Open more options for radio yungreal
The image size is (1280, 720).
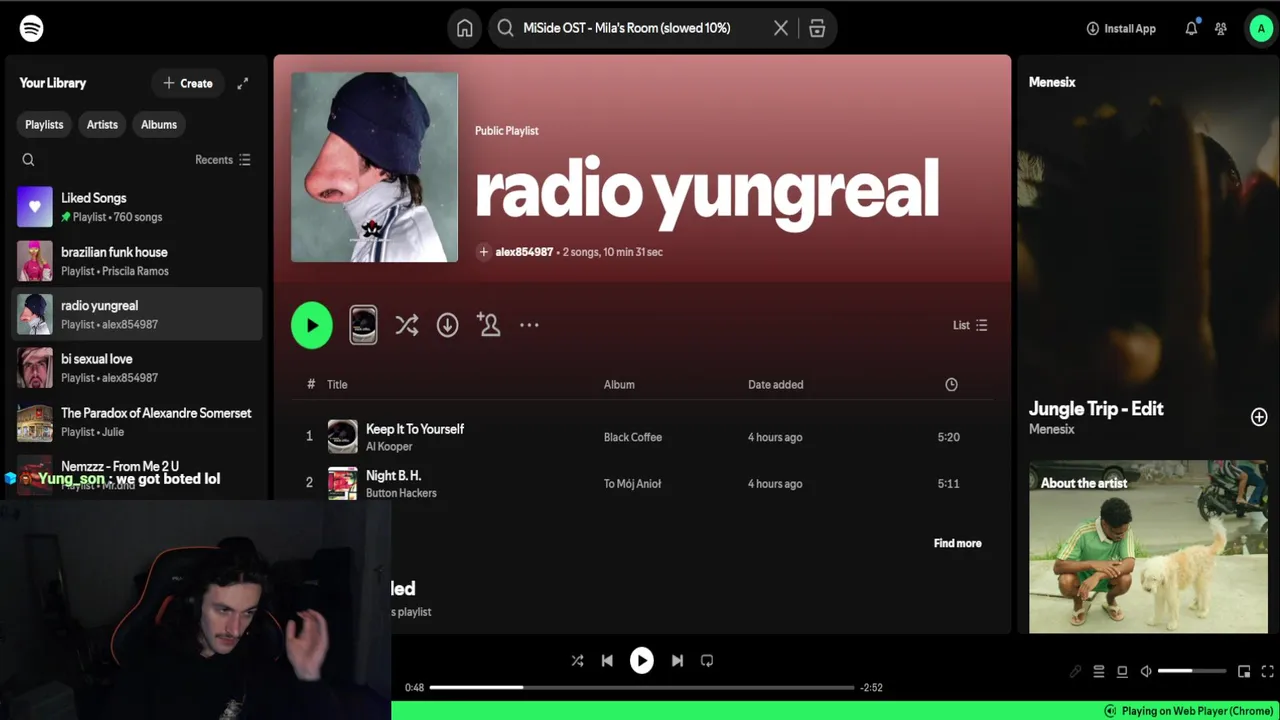click(x=529, y=325)
